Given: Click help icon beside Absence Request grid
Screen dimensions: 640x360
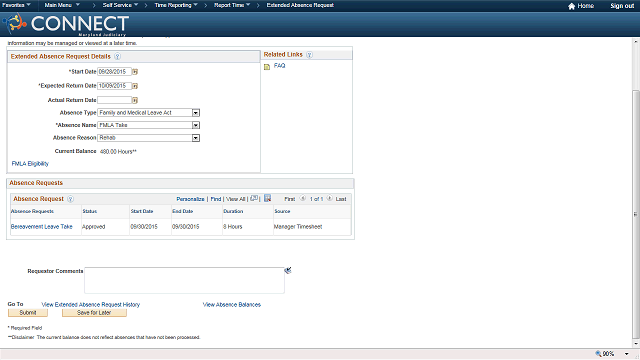Looking at the screenshot, I should [x=70, y=199].
